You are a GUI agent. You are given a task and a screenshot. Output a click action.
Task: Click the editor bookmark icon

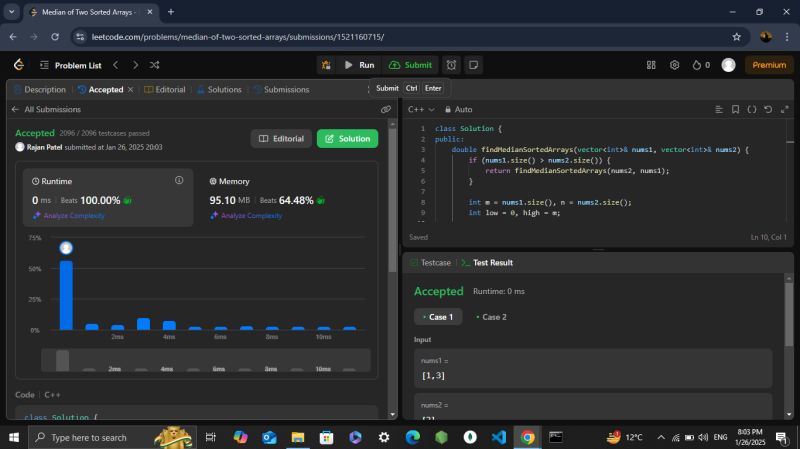pyautogui.click(x=735, y=109)
